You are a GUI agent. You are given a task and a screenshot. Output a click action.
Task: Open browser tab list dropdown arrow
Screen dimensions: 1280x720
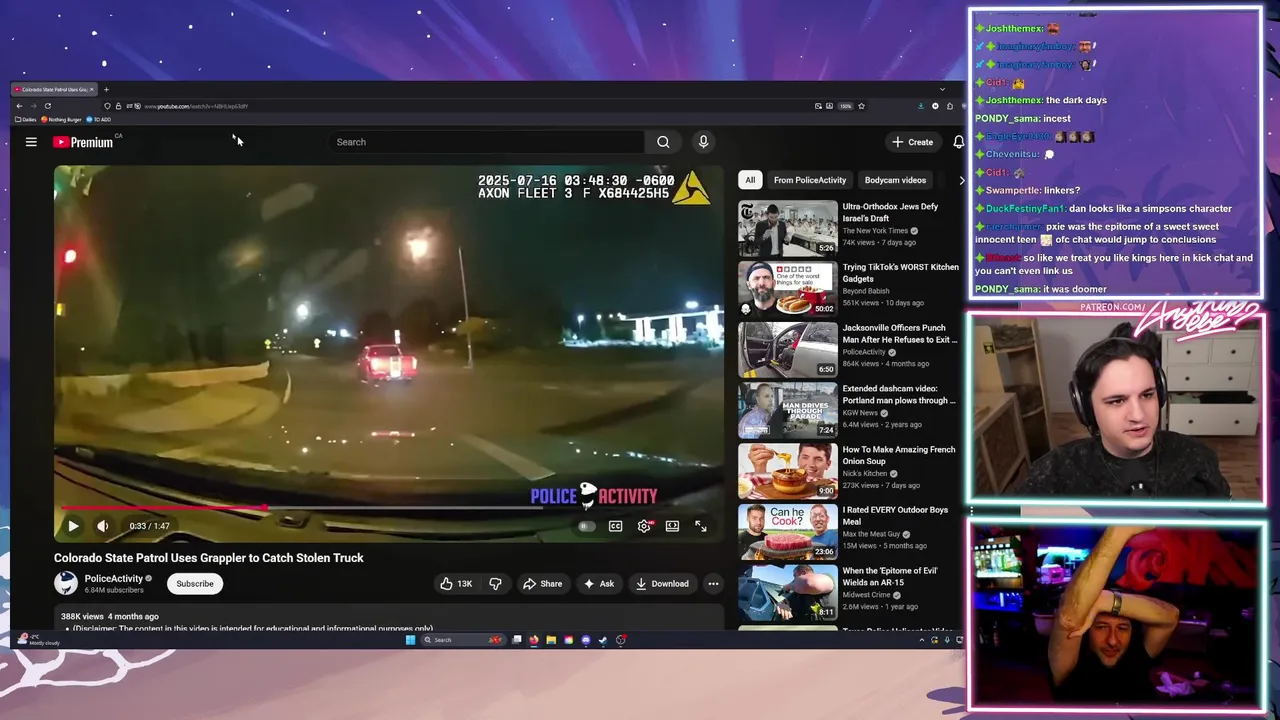tap(942, 89)
